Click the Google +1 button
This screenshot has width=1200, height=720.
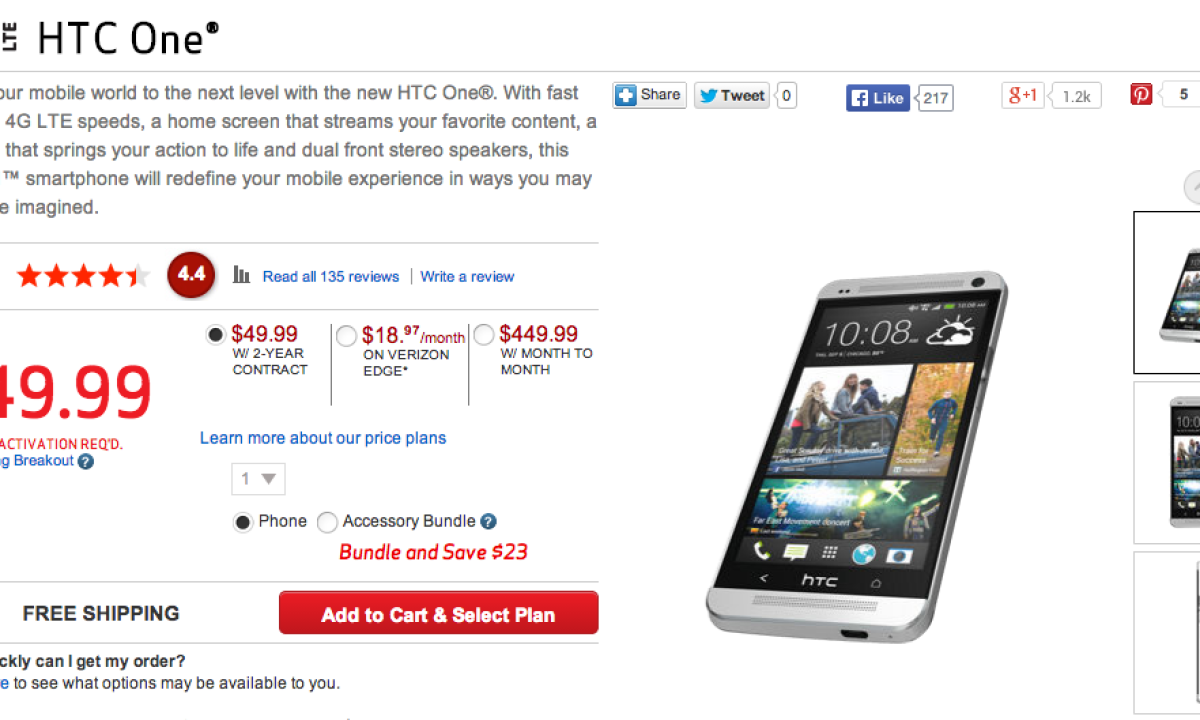[1023, 95]
